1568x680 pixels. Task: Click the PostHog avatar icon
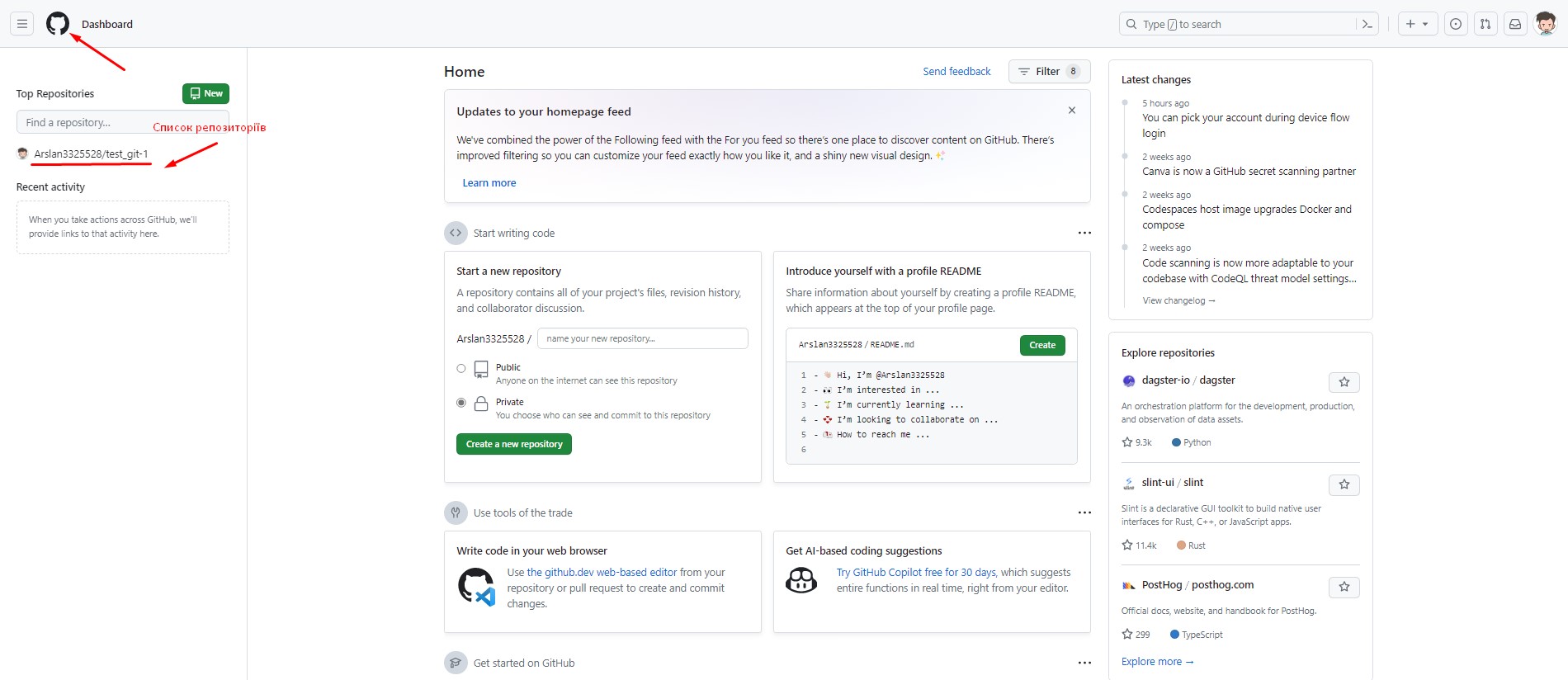pyautogui.click(x=1129, y=586)
